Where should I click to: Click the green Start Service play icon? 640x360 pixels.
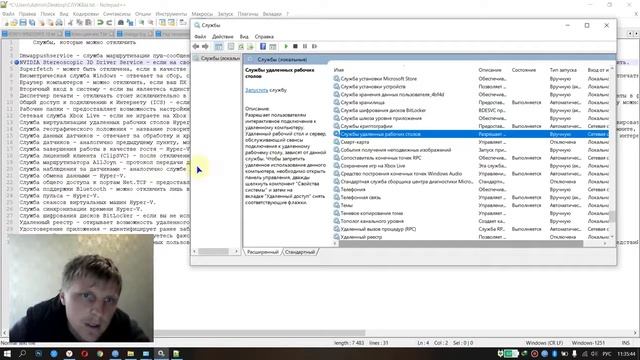pyautogui.click(x=286, y=47)
